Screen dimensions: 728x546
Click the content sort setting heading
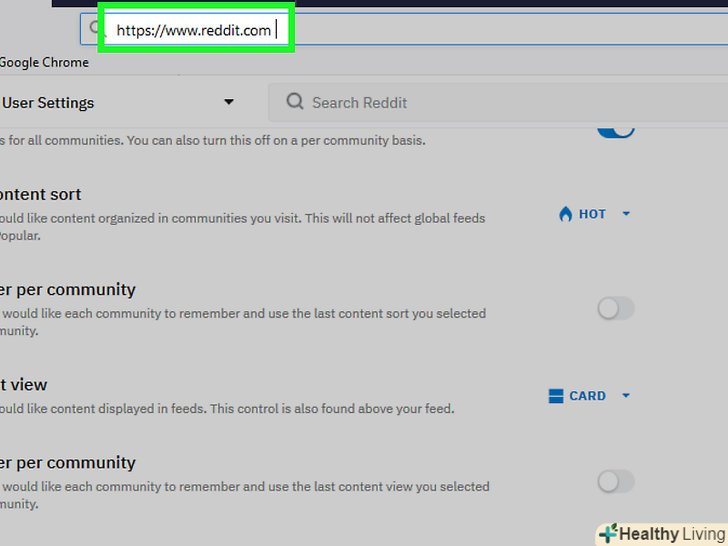pos(40,194)
